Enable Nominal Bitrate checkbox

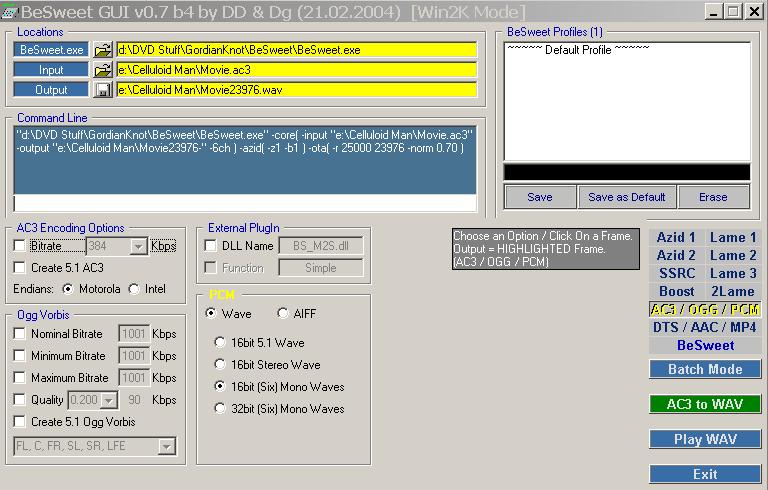coord(20,334)
